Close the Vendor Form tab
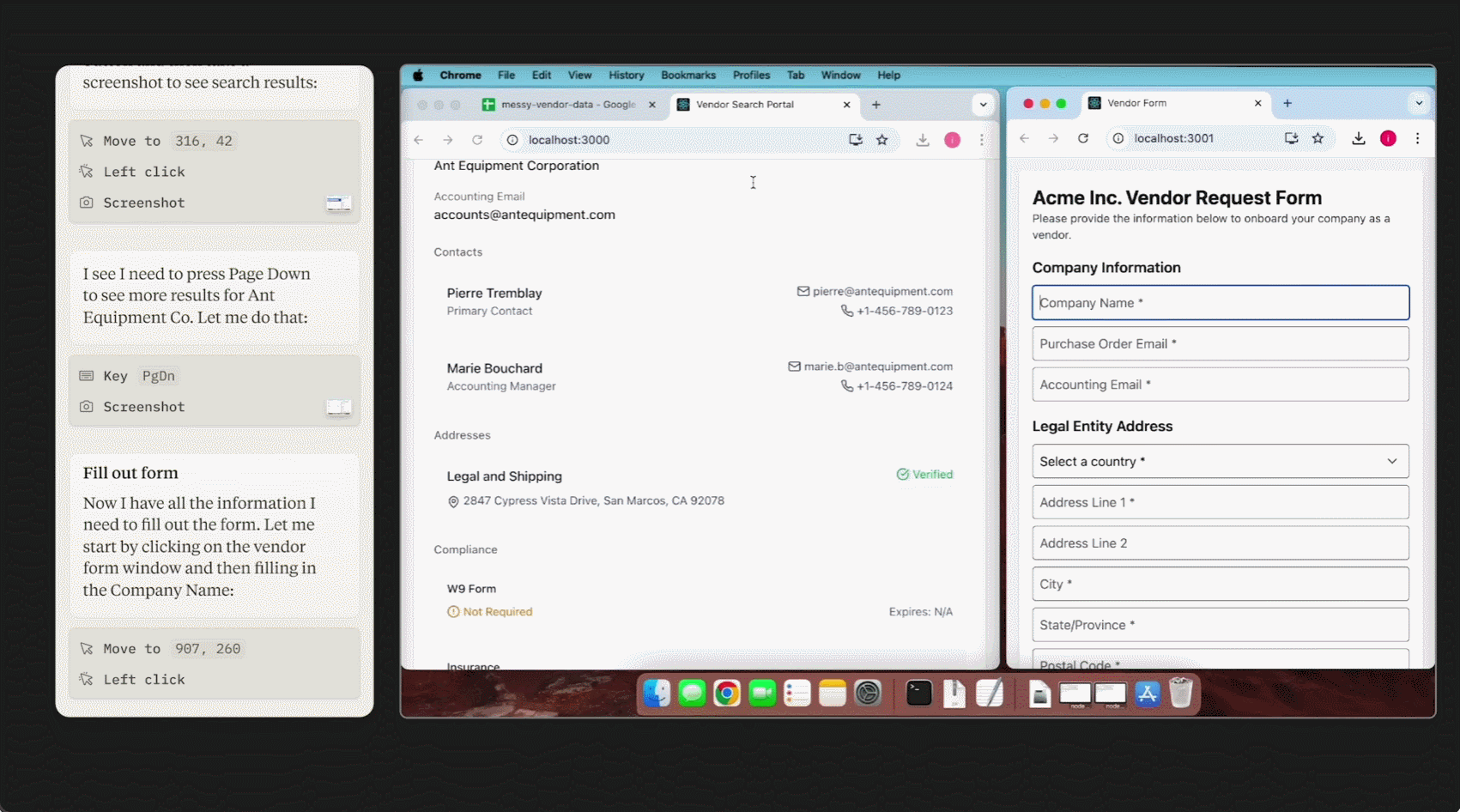This screenshot has height=812, width=1460. 1258,103
